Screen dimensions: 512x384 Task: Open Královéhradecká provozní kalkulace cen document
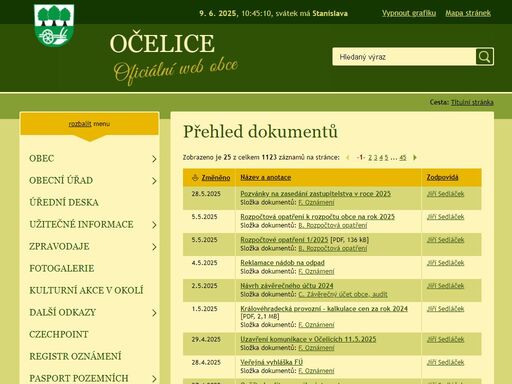point(324,309)
